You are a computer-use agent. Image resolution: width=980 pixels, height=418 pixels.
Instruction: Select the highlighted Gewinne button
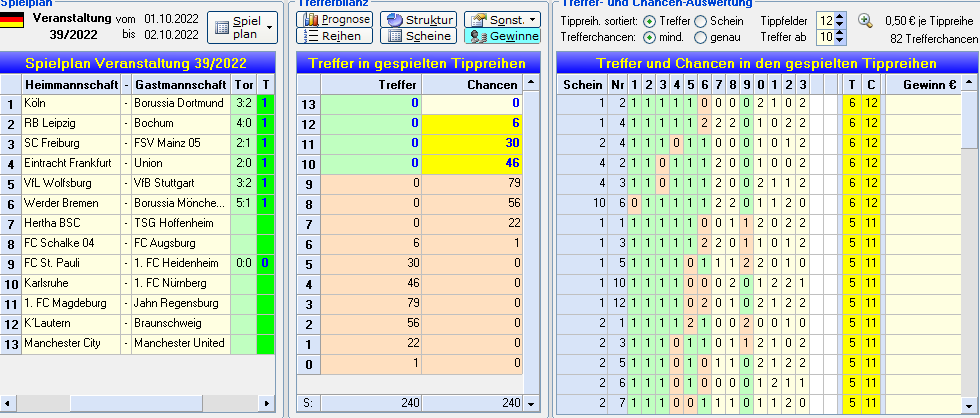tap(502, 36)
